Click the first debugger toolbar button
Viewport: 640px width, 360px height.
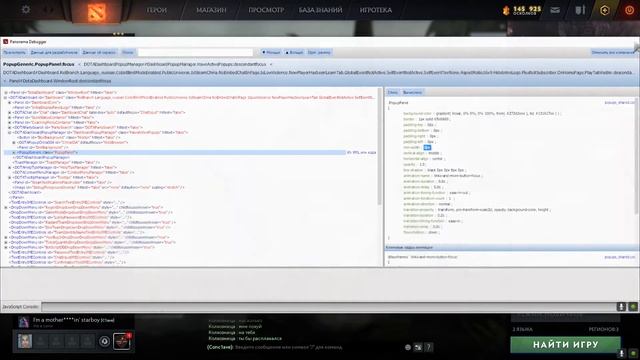click(x=14, y=53)
